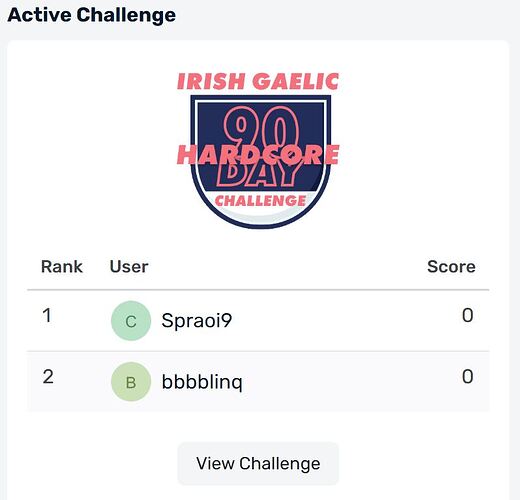Image resolution: width=520 pixels, height=500 pixels.
Task: Click rank number 2
Action: click(x=48, y=377)
